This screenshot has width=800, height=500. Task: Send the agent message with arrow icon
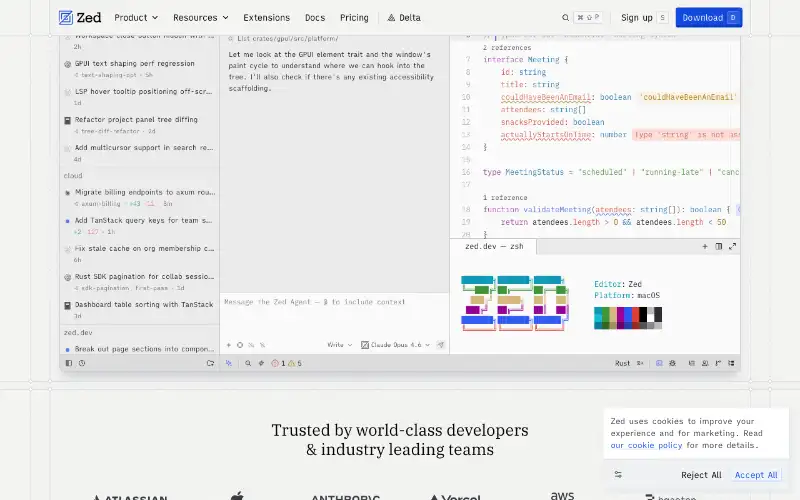coord(440,345)
